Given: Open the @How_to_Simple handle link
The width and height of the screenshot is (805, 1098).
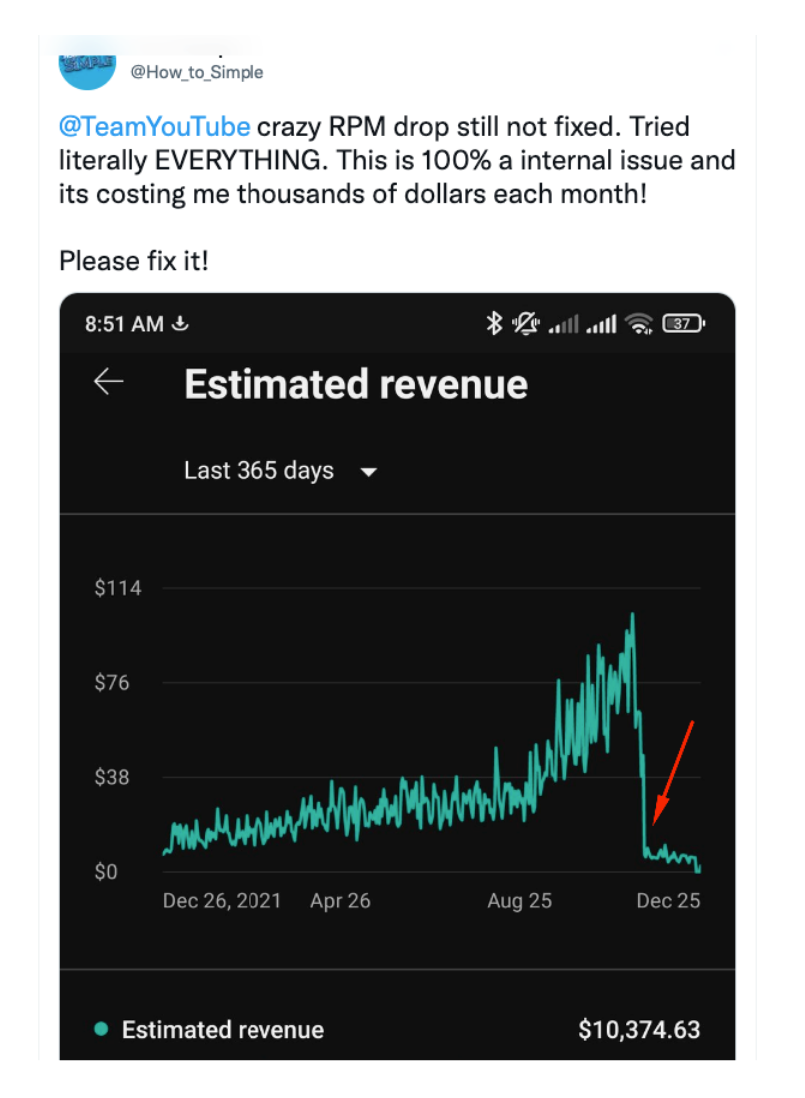Looking at the screenshot, I should pos(197,72).
